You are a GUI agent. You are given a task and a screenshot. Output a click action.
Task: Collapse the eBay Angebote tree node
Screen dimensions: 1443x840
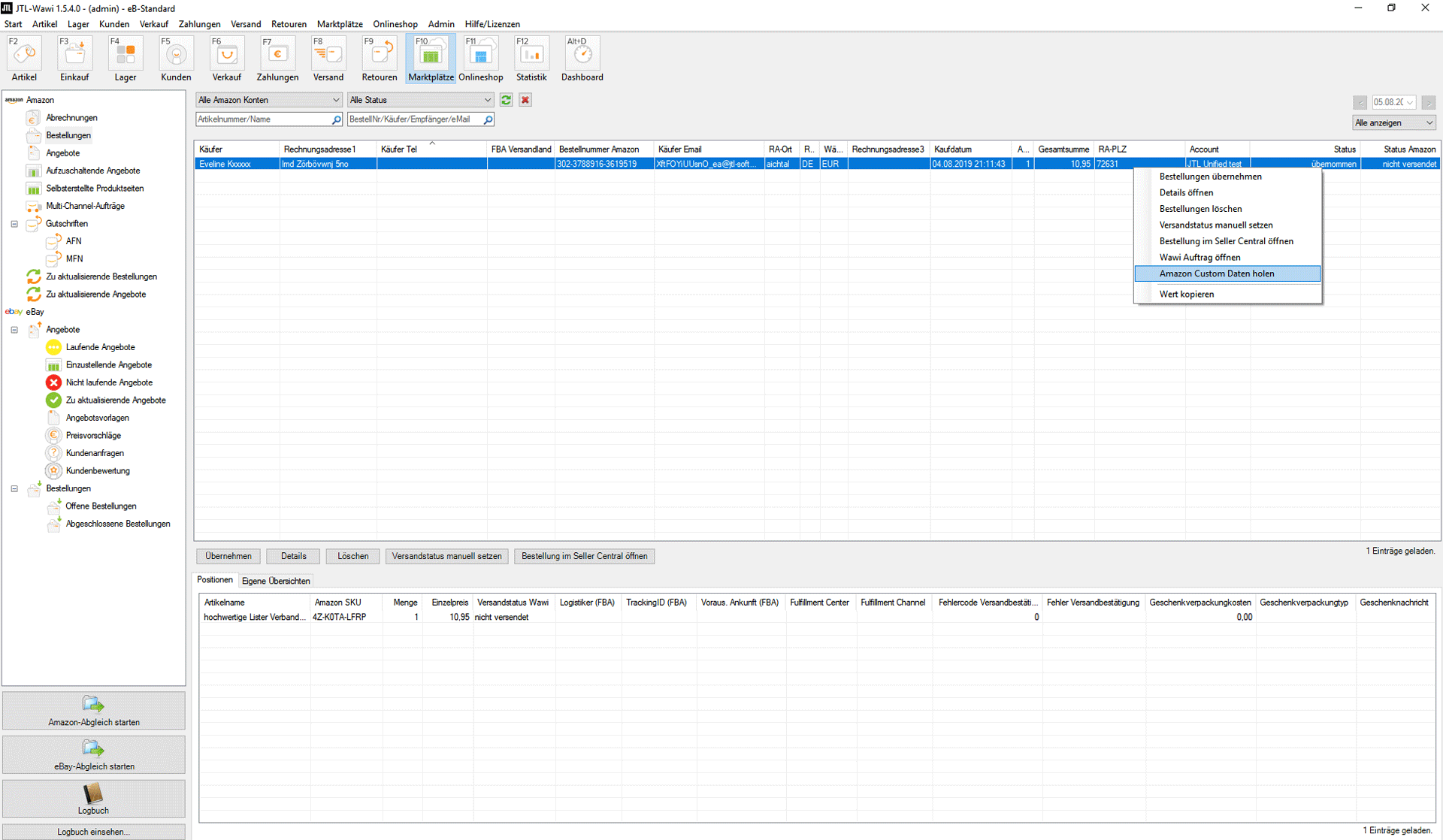tap(14, 330)
